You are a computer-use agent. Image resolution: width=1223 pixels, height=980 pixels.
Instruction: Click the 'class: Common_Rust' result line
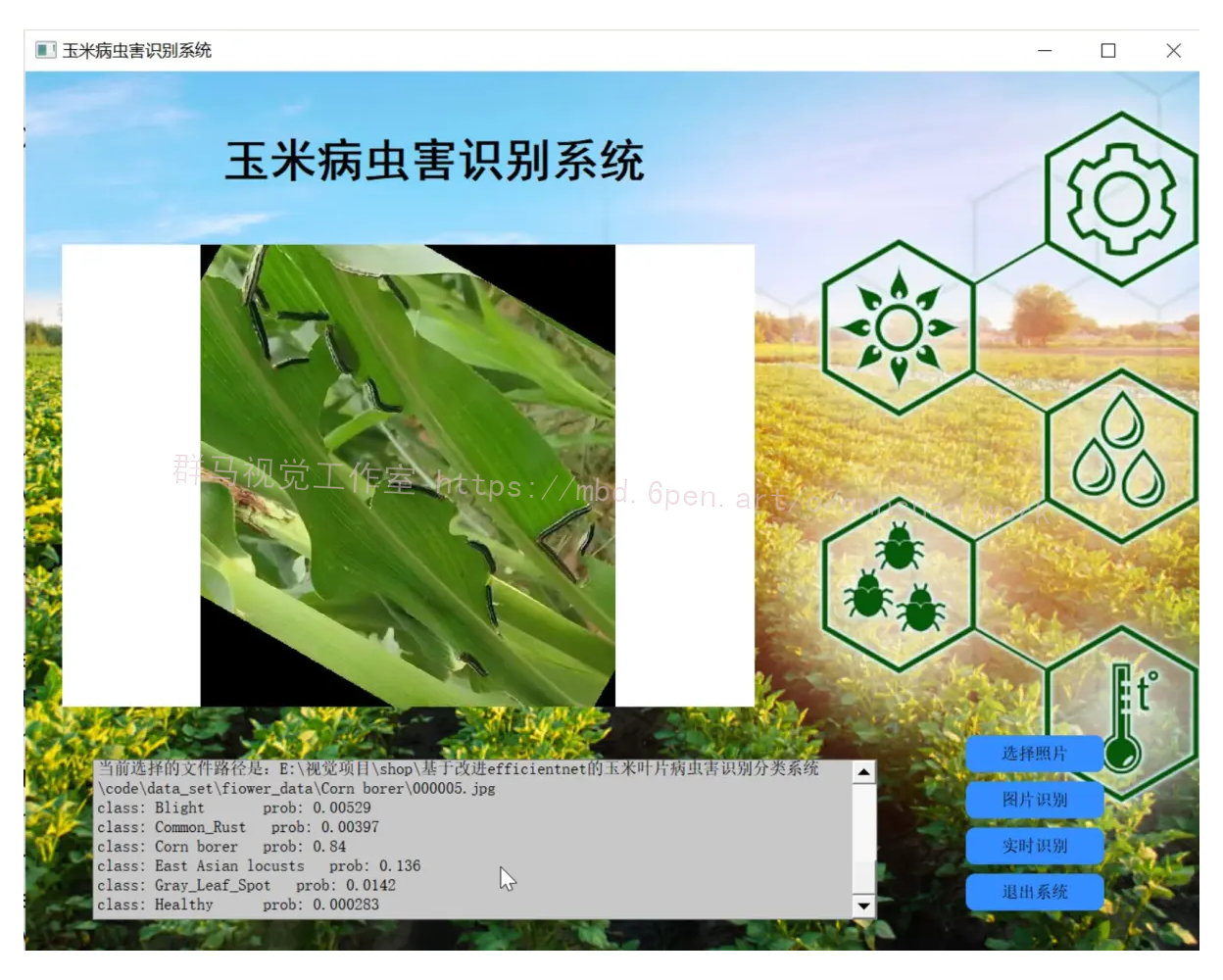click(x=238, y=827)
